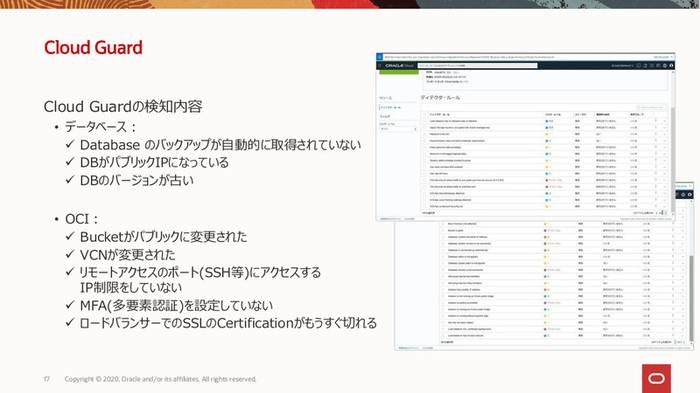Image resolution: width=700 pixels, height=393 pixels.
Task: Click the blue browser icon above the console
Action: (379, 57)
